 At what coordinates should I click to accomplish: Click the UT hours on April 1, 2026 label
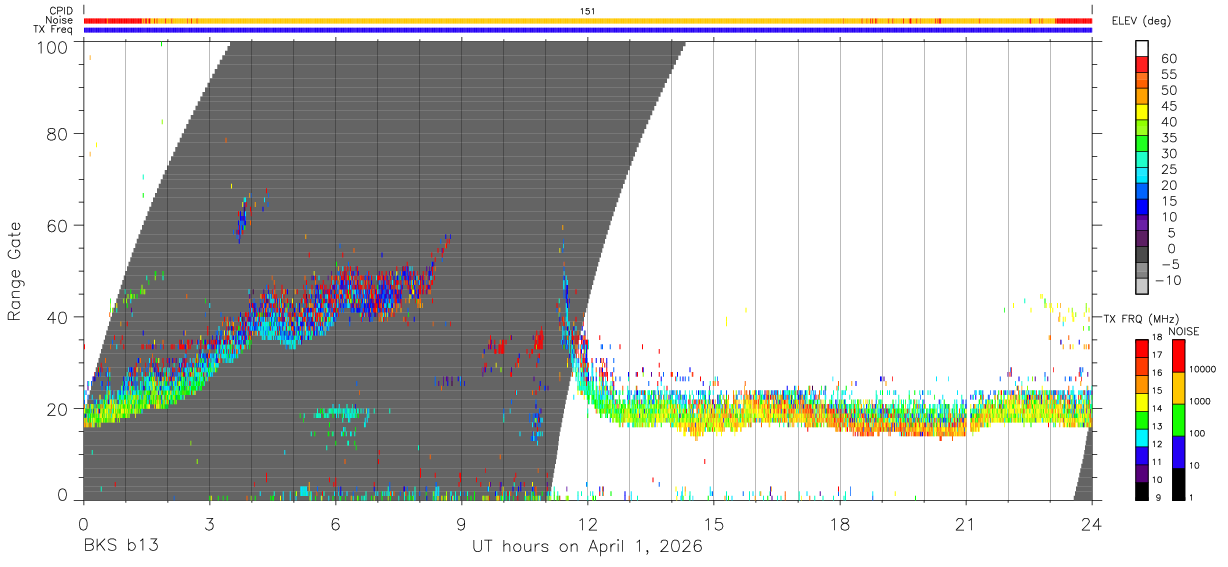pyautogui.click(x=588, y=547)
